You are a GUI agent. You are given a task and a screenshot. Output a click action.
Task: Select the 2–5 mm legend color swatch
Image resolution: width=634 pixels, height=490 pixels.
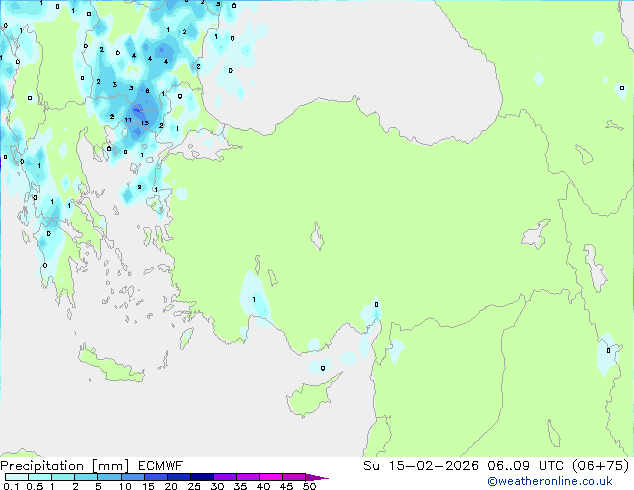pyautogui.click(x=86, y=477)
